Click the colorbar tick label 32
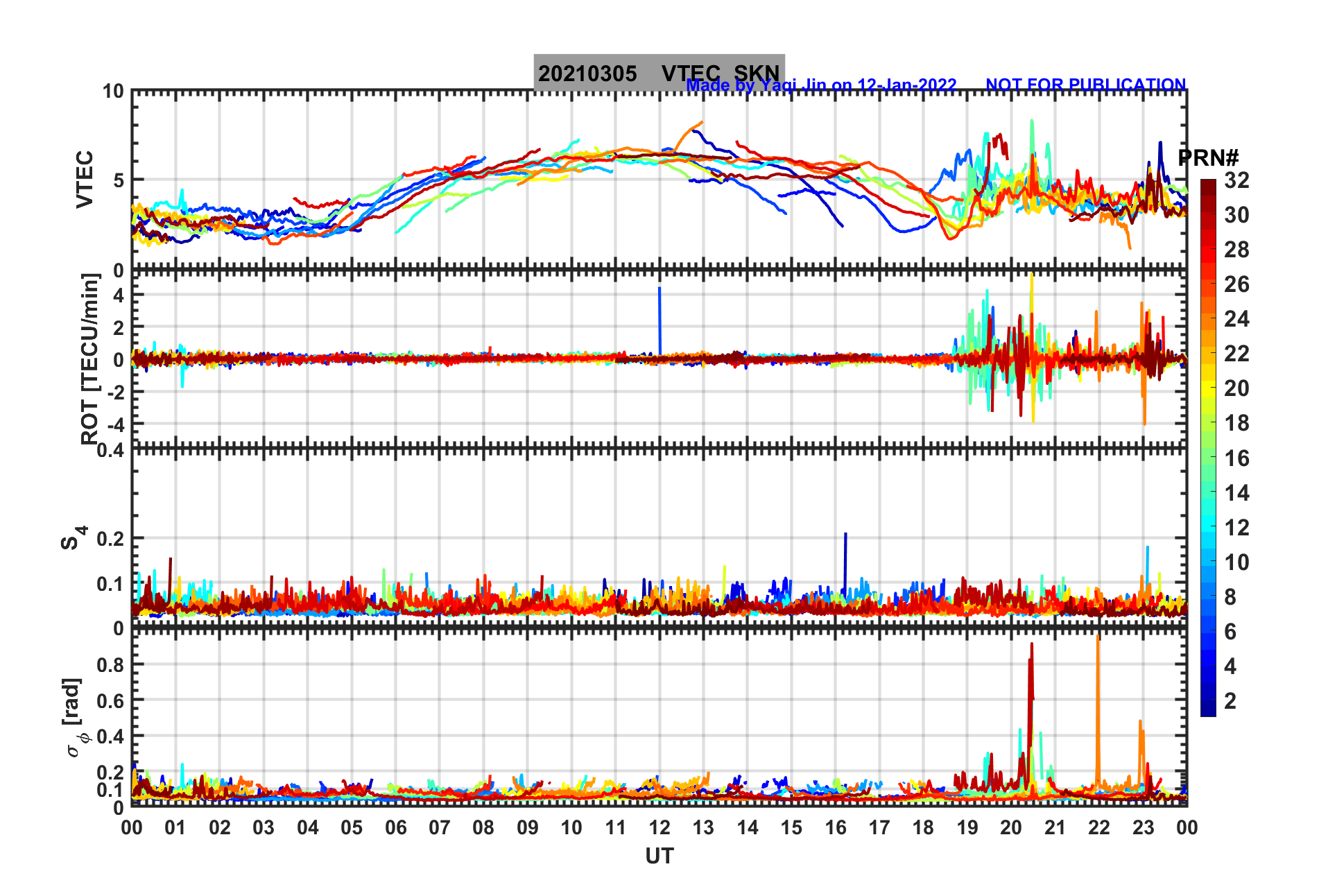The image size is (1319, 896). tap(1236, 180)
